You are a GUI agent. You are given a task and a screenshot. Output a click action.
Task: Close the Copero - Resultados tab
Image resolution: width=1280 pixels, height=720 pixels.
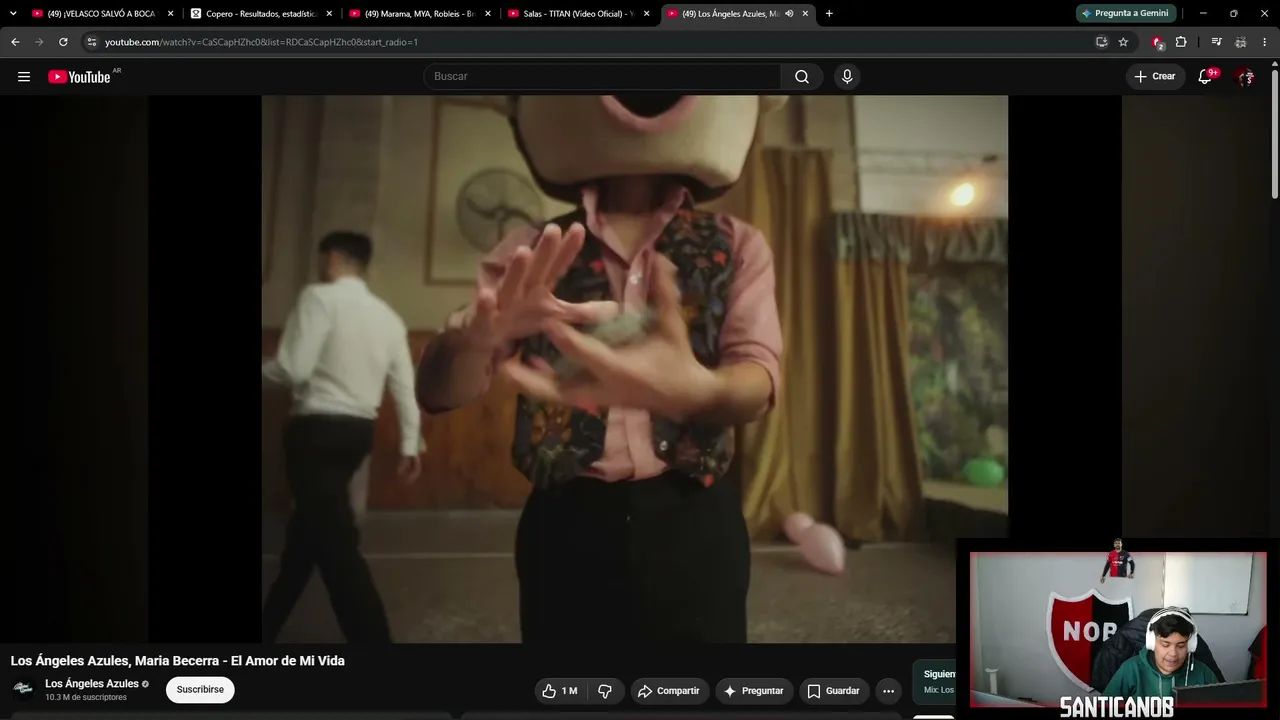[x=329, y=14]
